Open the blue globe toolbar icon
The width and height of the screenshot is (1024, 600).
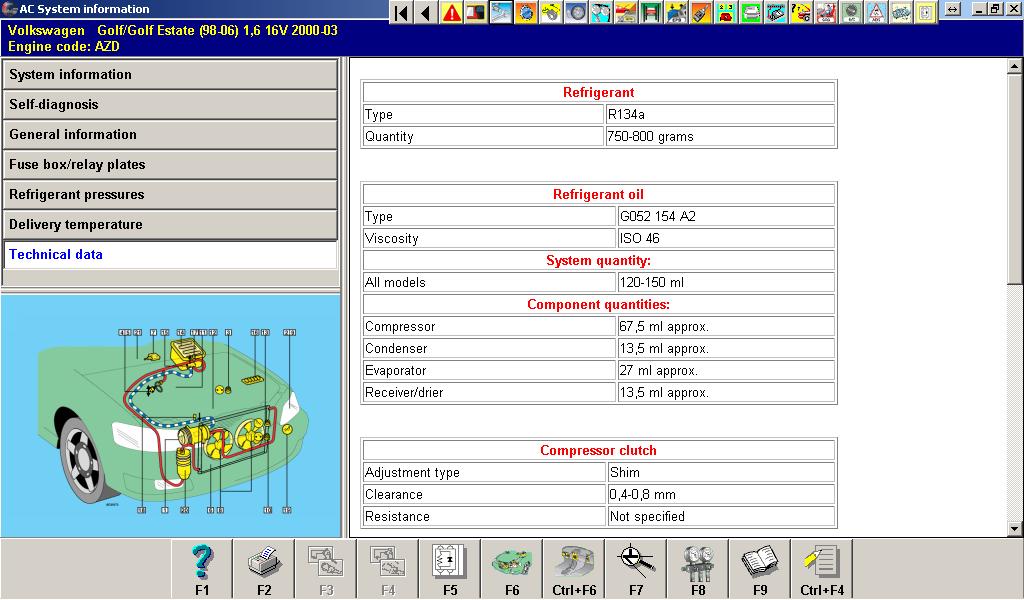[526, 12]
